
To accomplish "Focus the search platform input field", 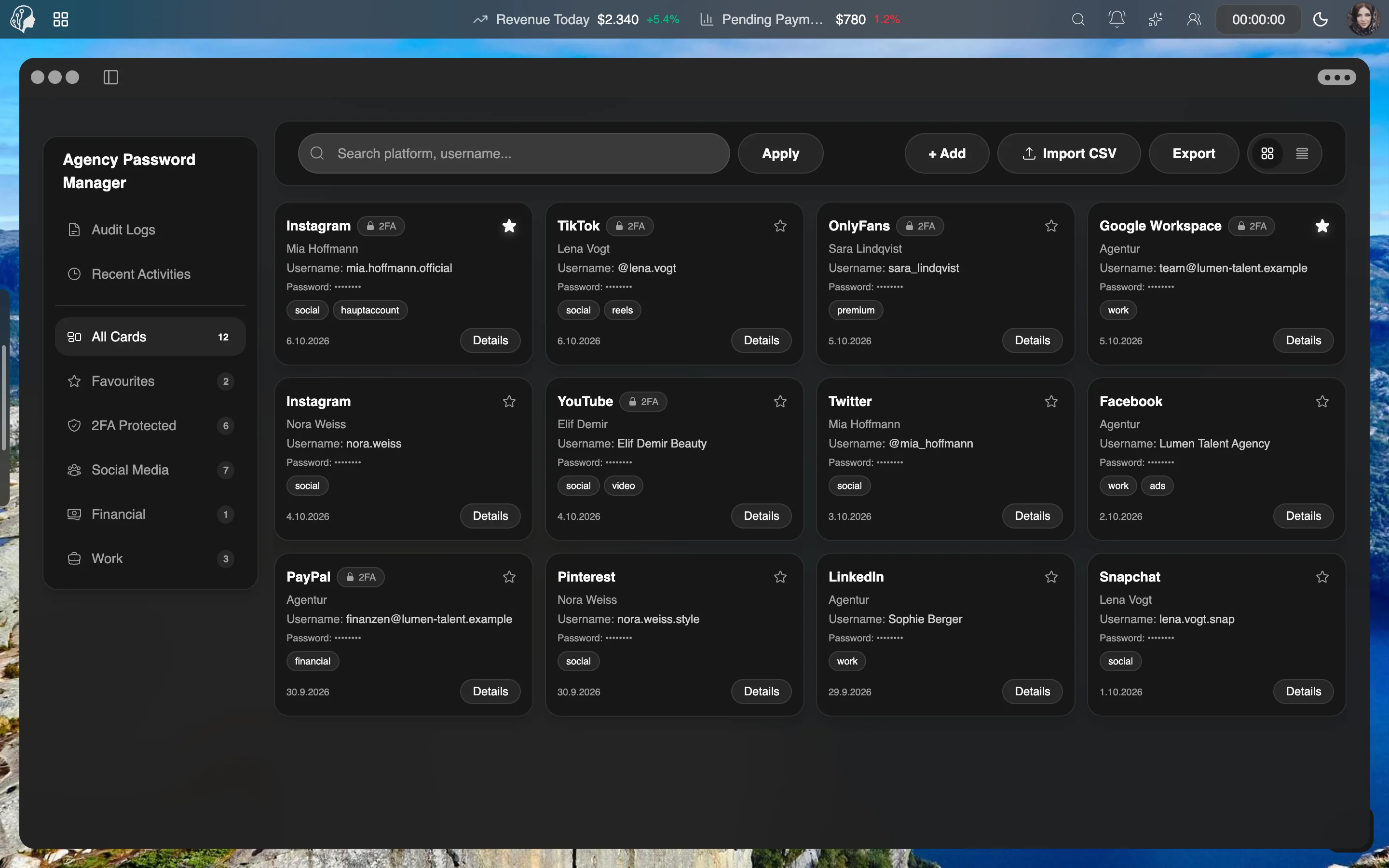I will point(514,153).
